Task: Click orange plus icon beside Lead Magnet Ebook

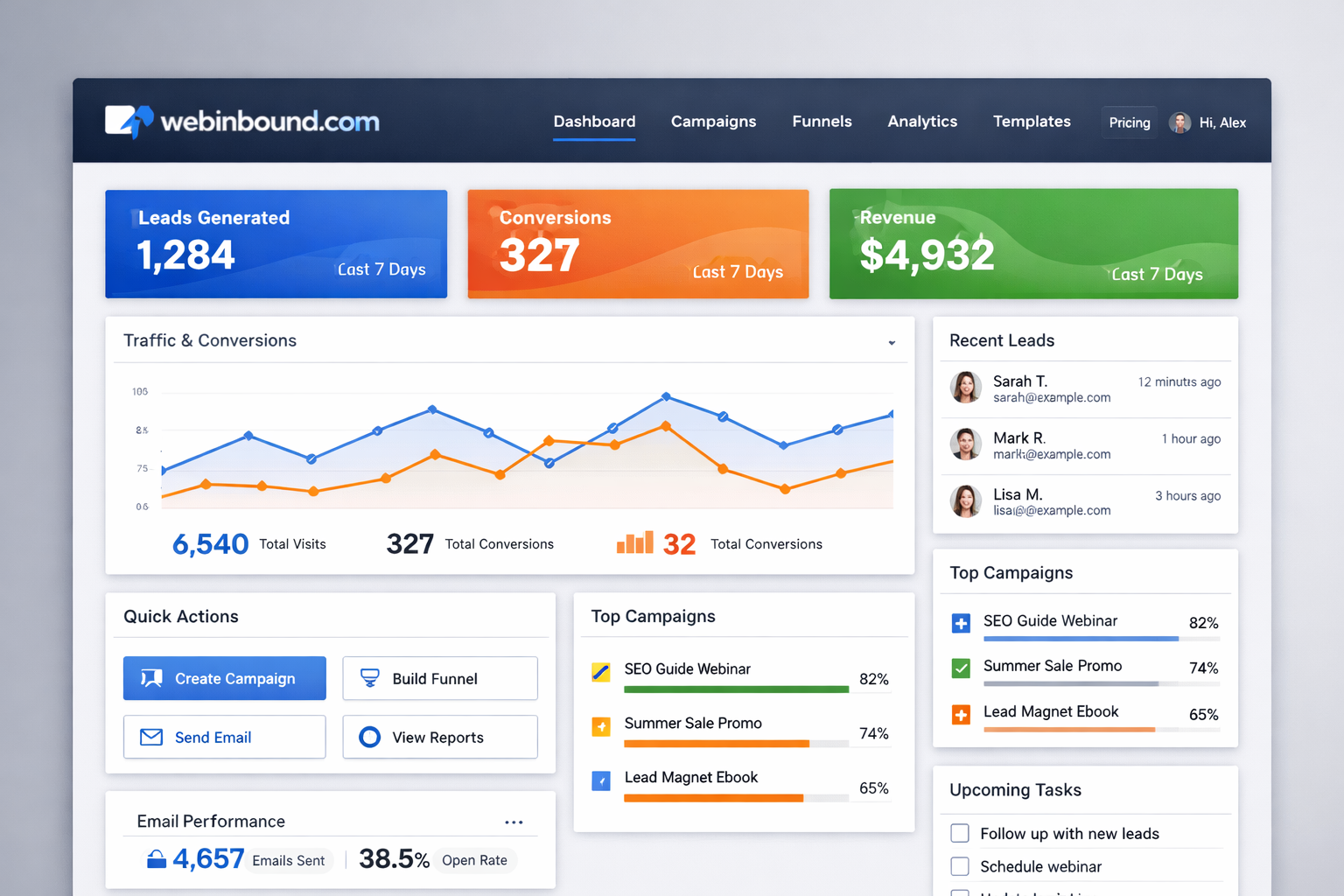Action: click(x=961, y=715)
